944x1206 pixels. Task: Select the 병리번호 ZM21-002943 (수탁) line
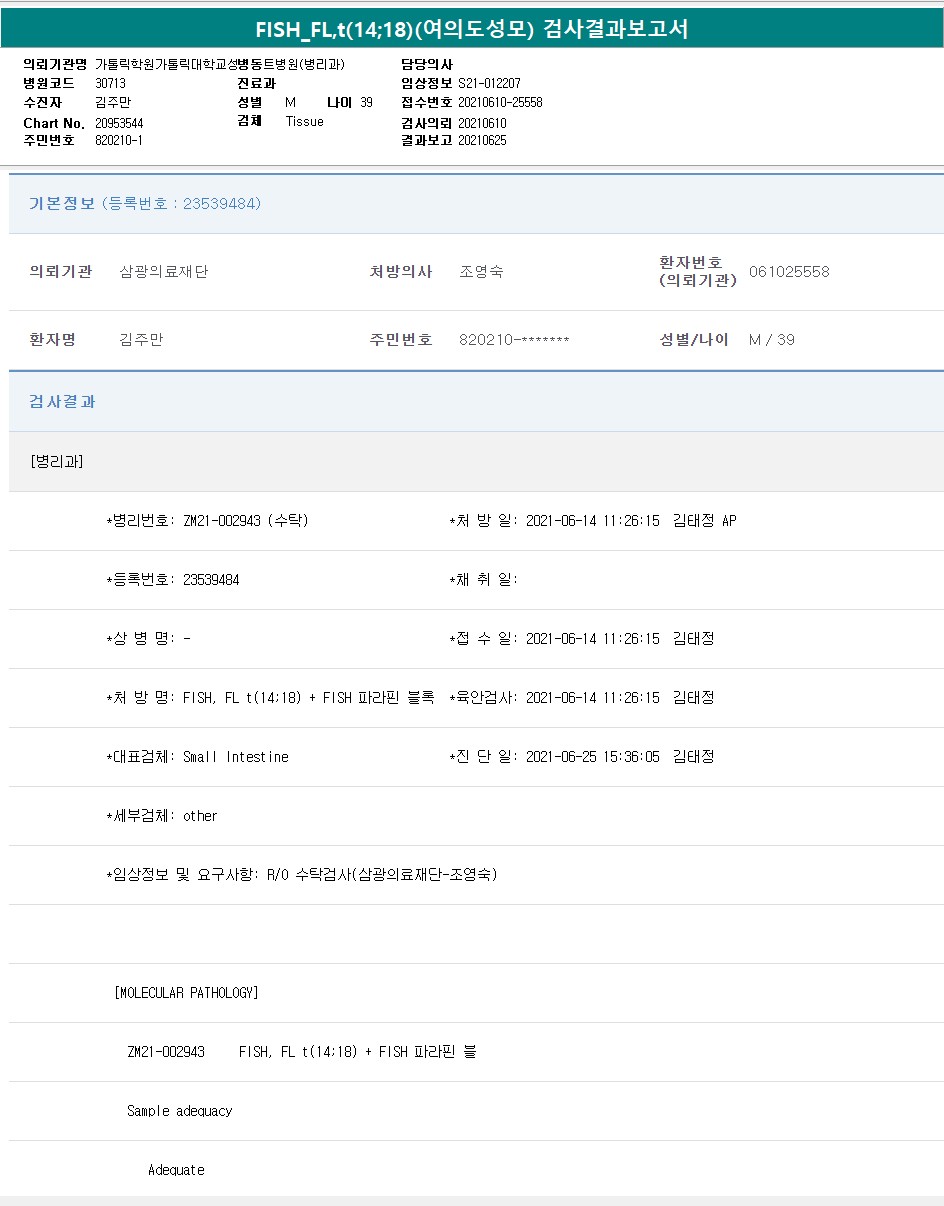coord(208,521)
